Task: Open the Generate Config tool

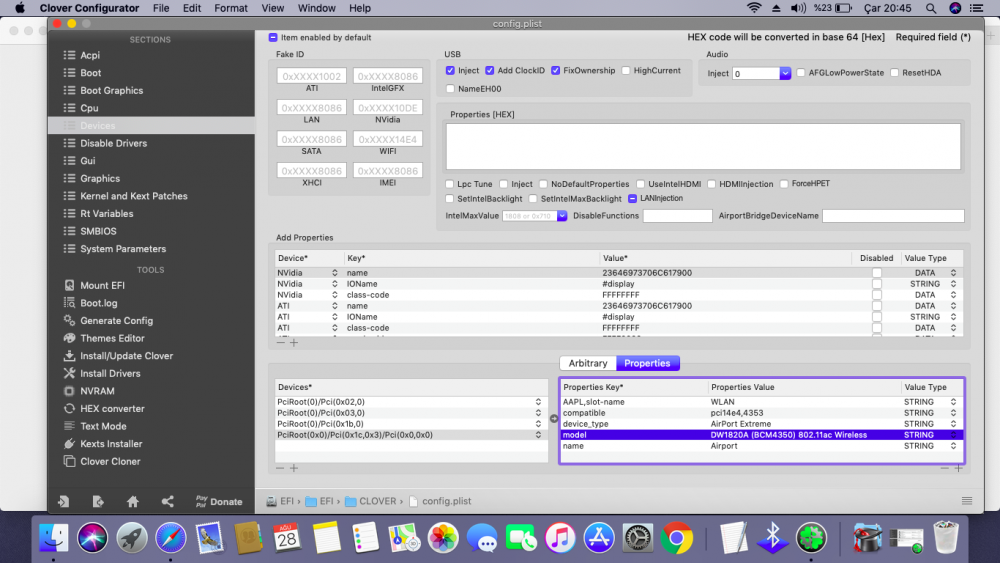Action: (116, 321)
